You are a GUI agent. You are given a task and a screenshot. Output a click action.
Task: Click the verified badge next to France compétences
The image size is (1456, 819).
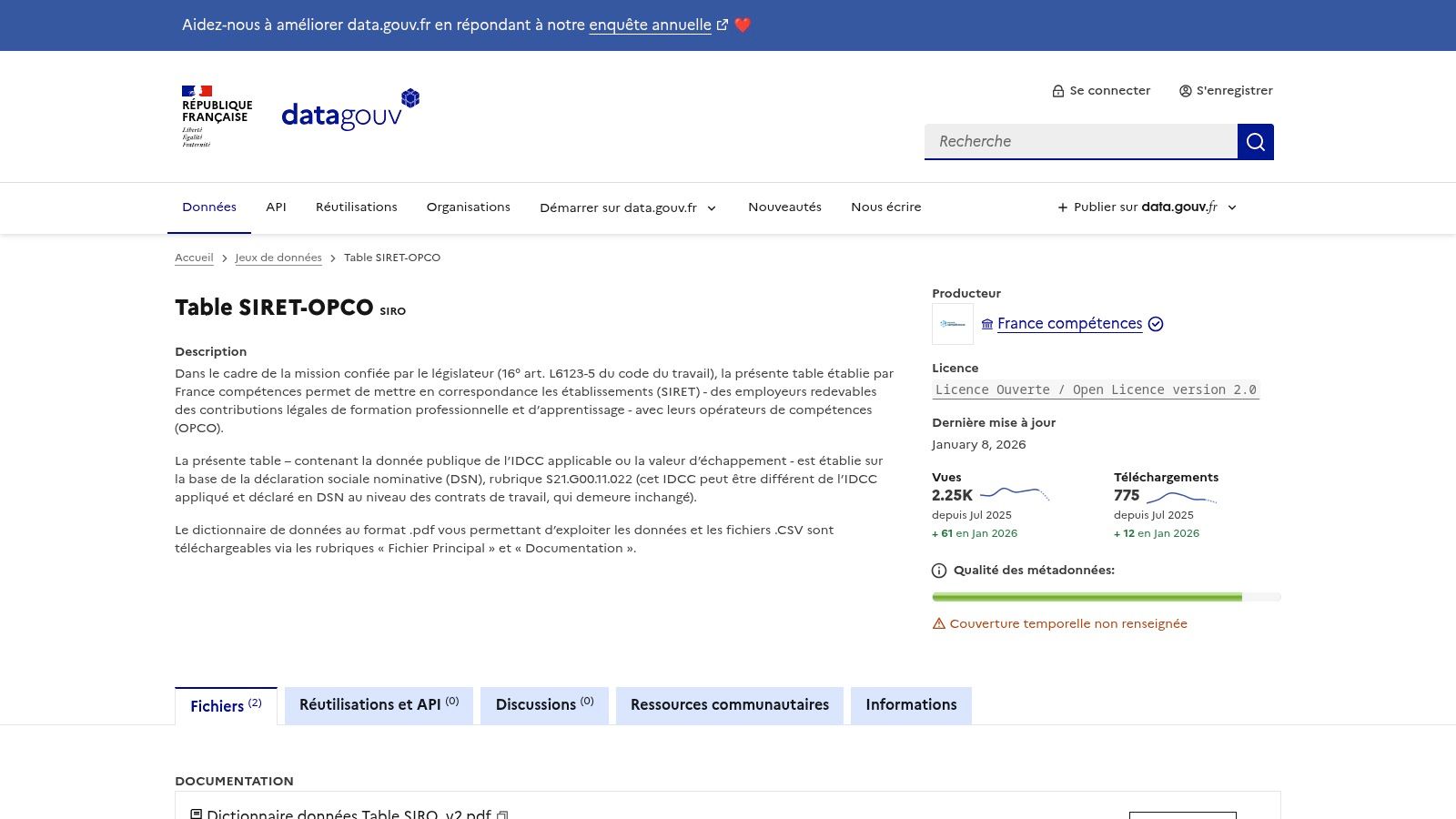1156,324
